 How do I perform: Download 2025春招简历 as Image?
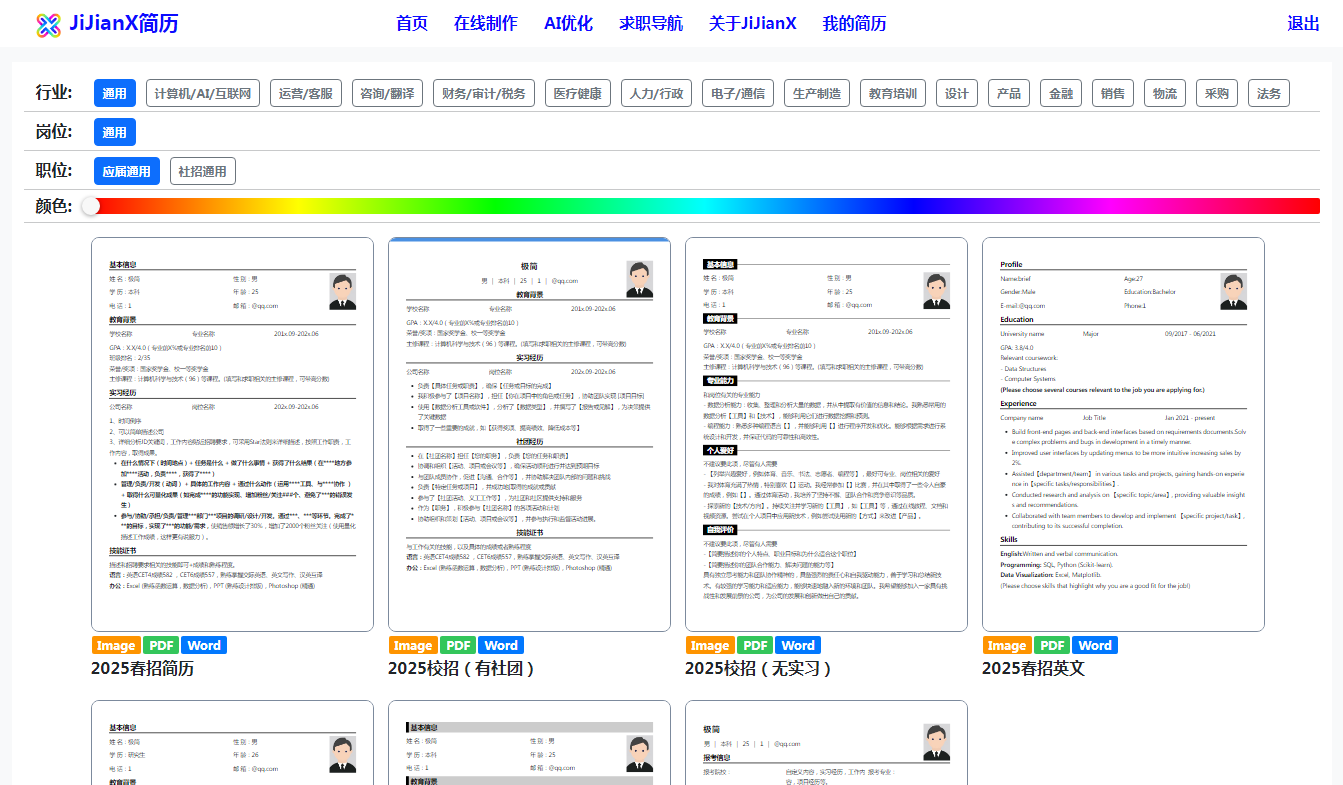[x=116, y=645]
